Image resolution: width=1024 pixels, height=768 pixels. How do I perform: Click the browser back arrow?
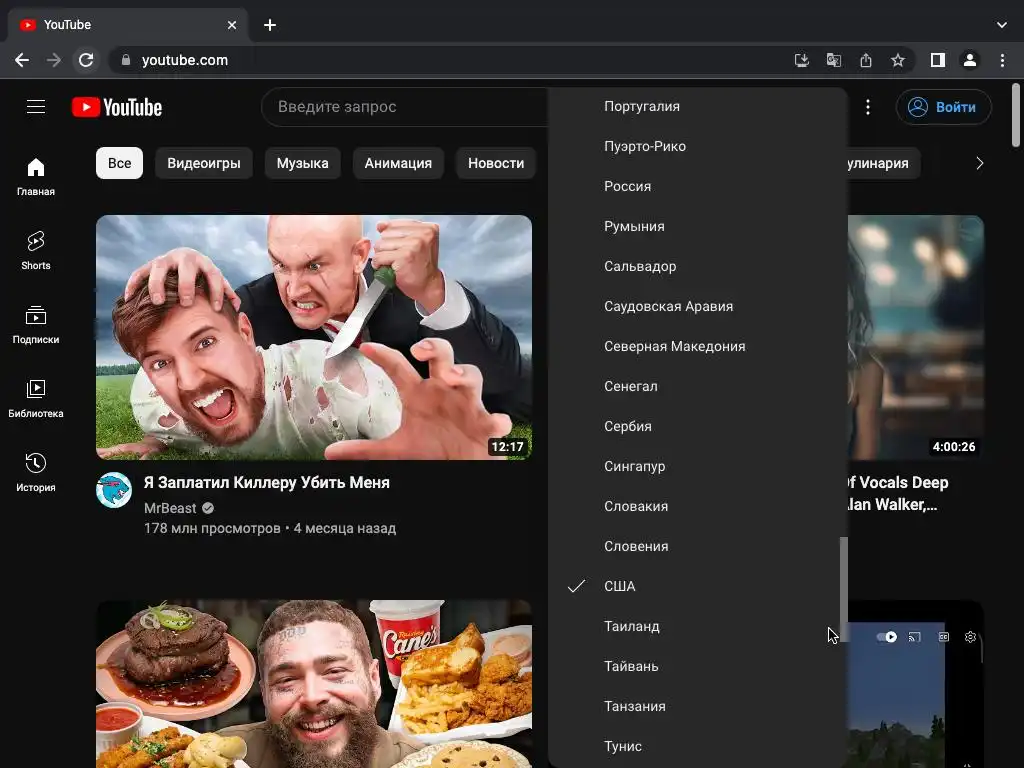[x=22, y=60]
